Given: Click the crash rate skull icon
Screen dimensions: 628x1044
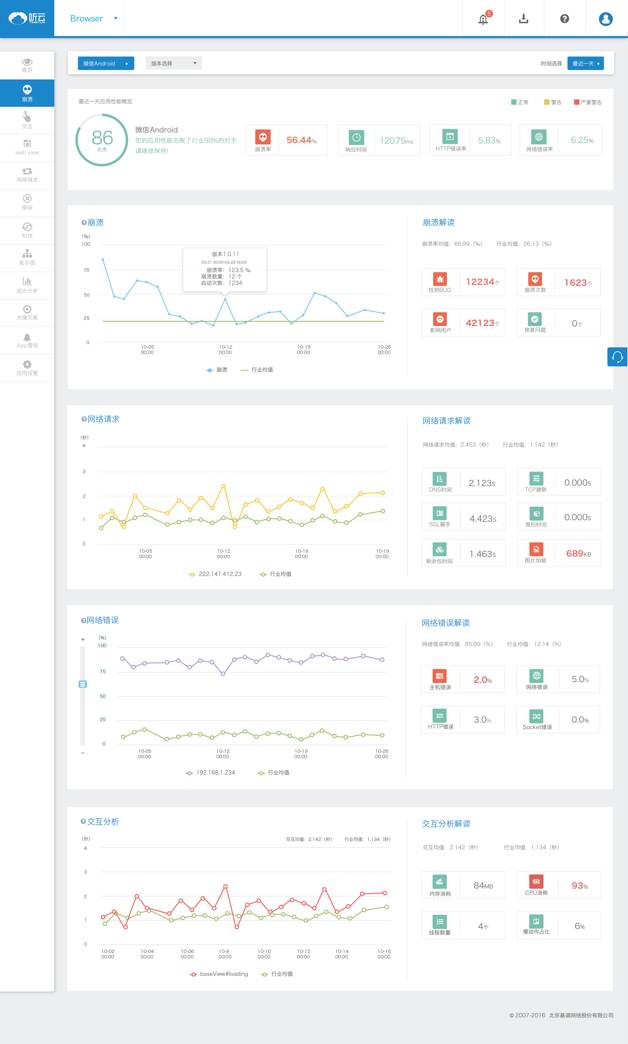Looking at the screenshot, I should tap(263, 139).
